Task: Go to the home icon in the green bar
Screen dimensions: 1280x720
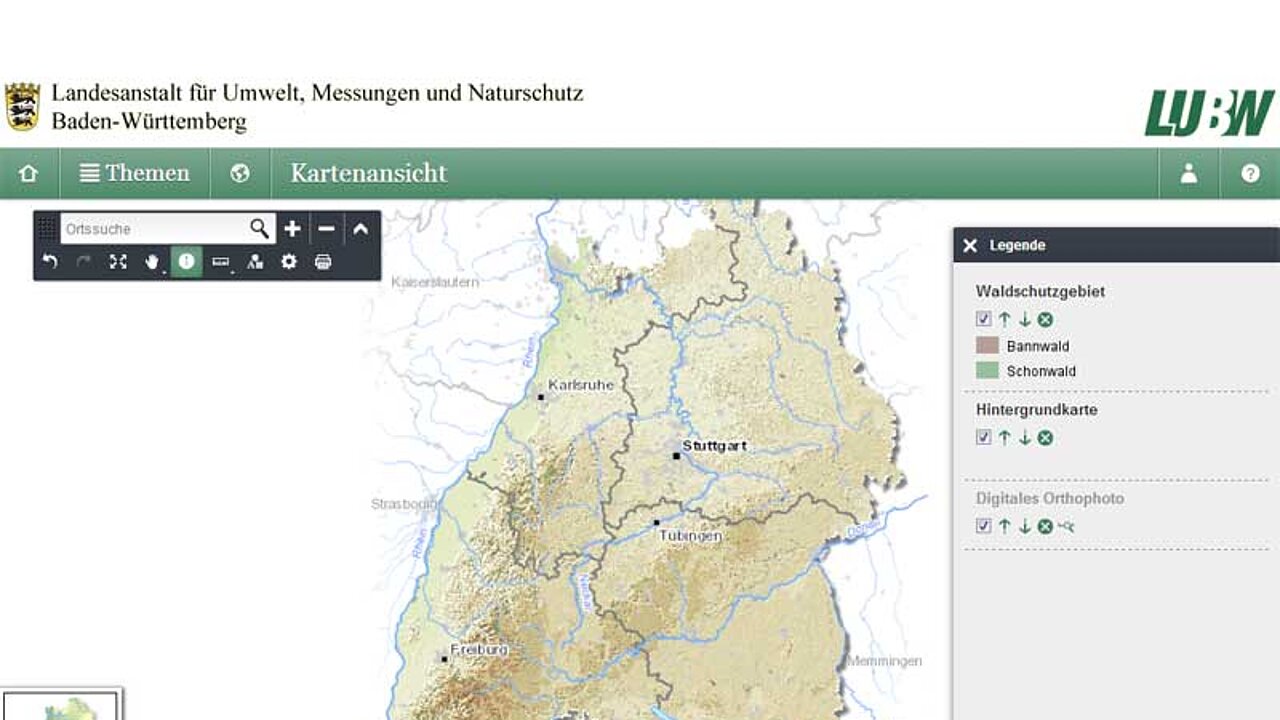Action: (28, 173)
